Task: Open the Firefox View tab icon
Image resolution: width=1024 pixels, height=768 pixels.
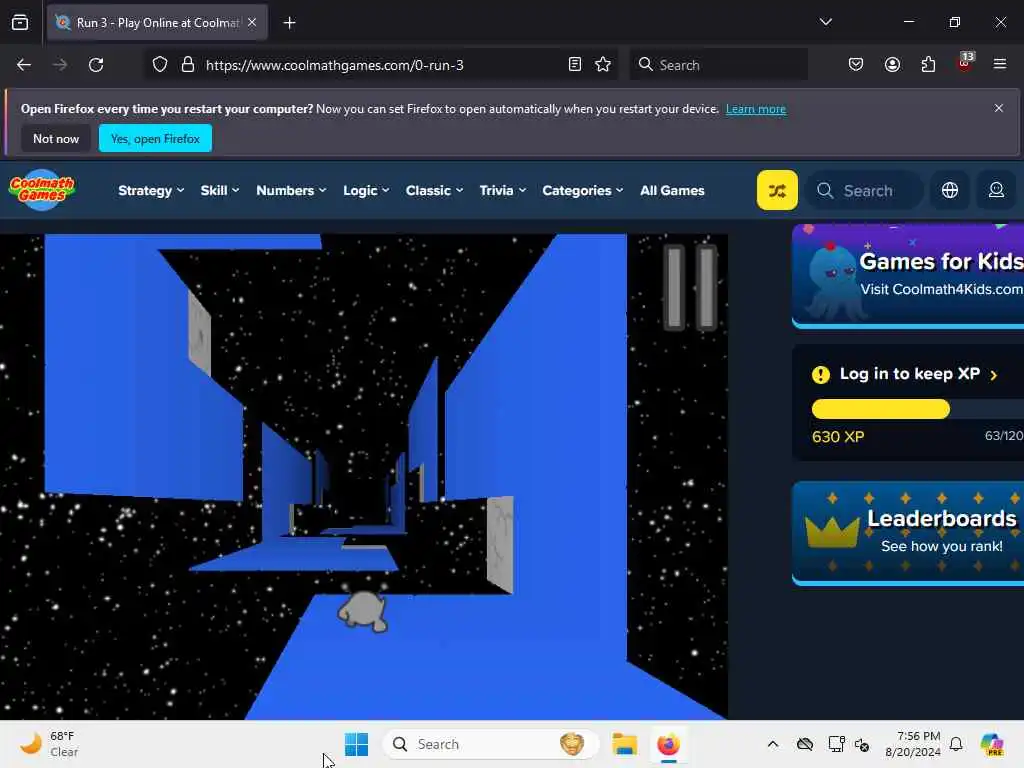Action: coord(20,23)
